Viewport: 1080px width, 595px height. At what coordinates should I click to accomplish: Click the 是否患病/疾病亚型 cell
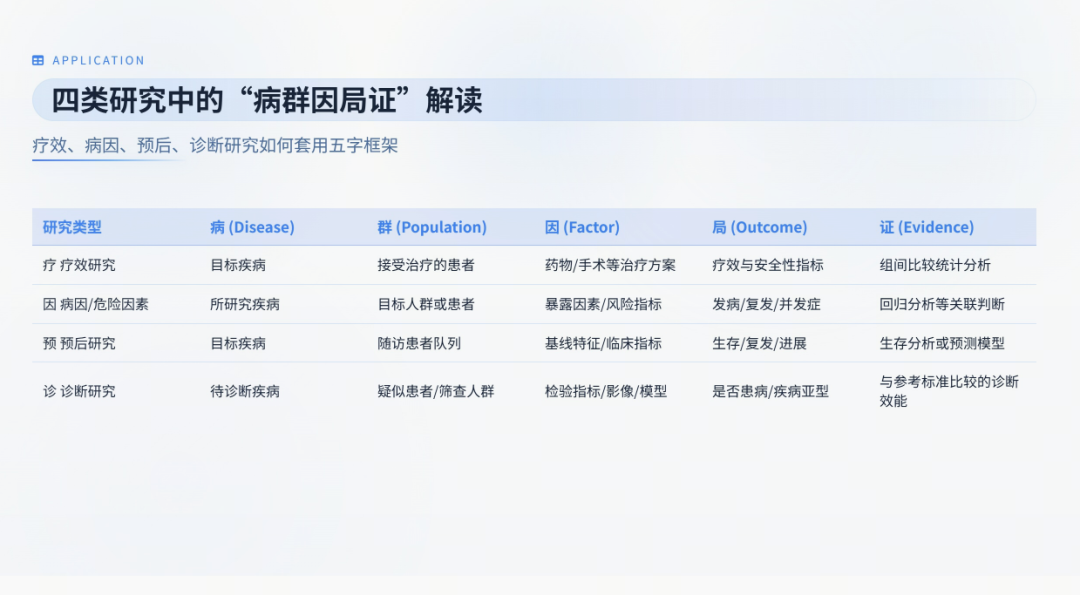point(770,391)
